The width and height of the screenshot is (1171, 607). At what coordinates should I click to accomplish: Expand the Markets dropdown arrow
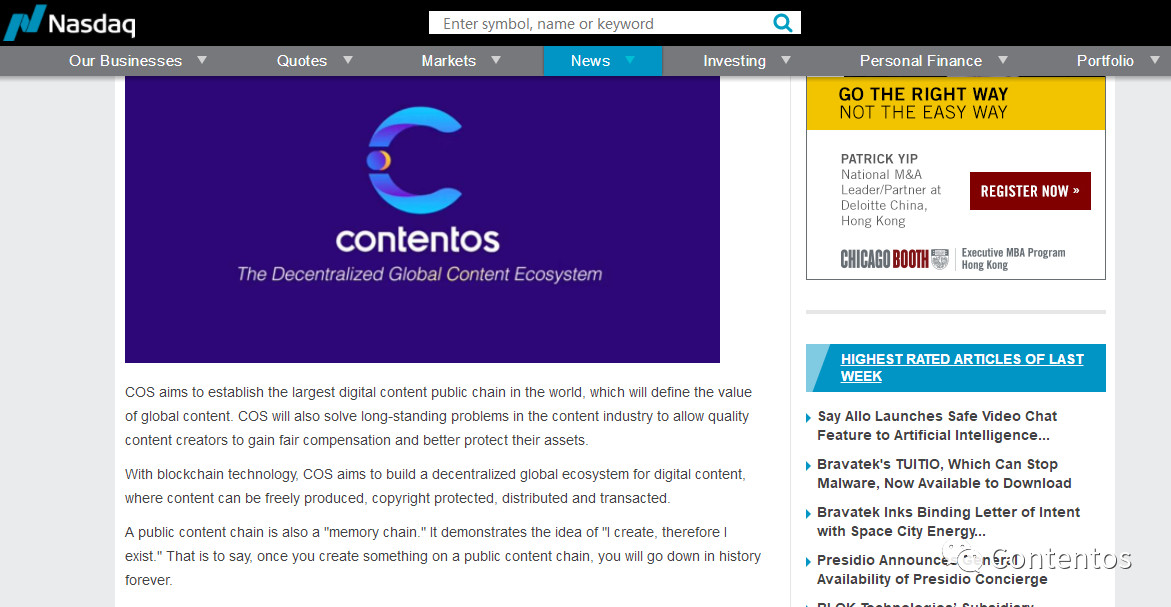coord(496,60)
